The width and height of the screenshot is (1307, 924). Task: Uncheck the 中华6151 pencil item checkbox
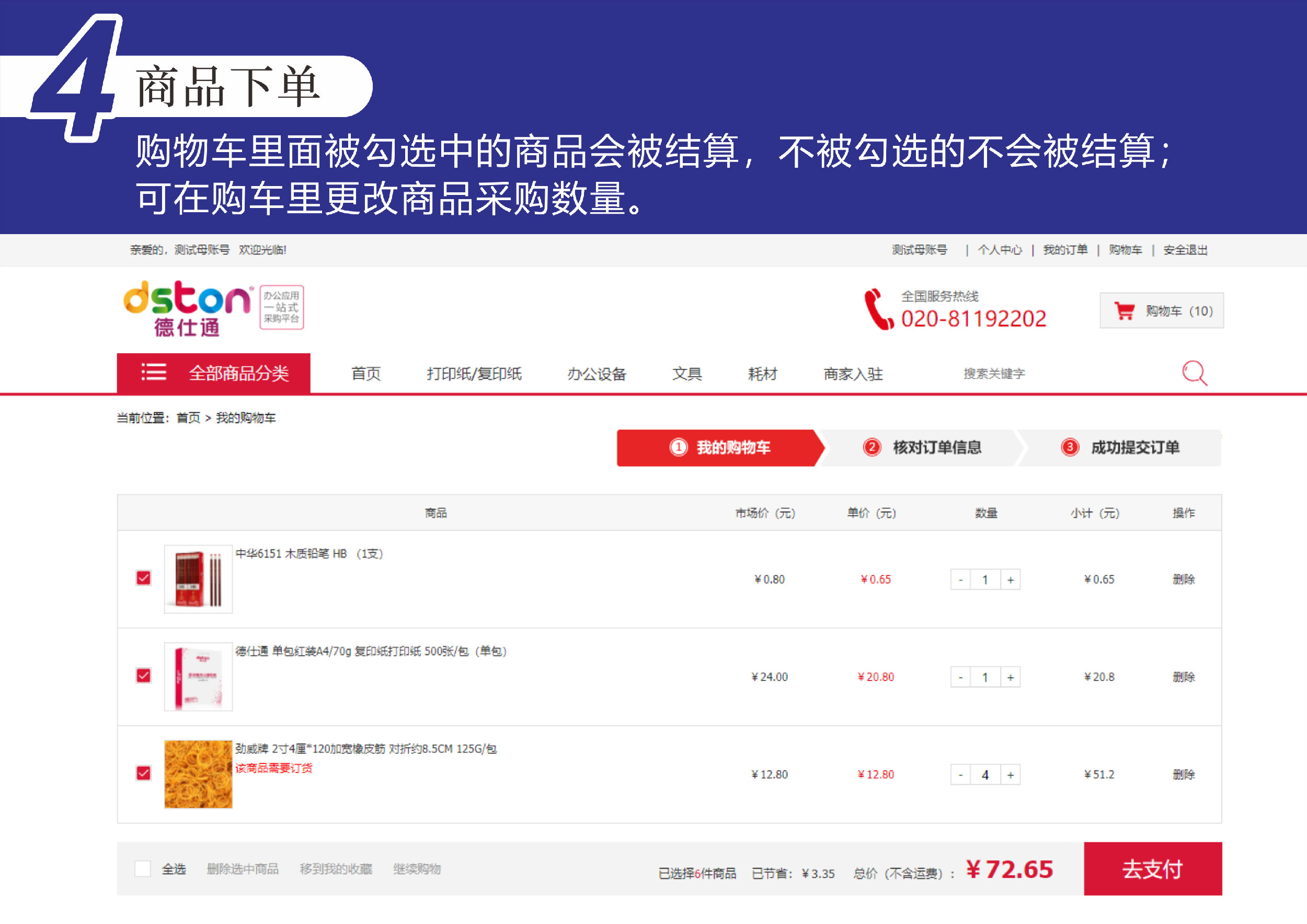tap(143, 578)
